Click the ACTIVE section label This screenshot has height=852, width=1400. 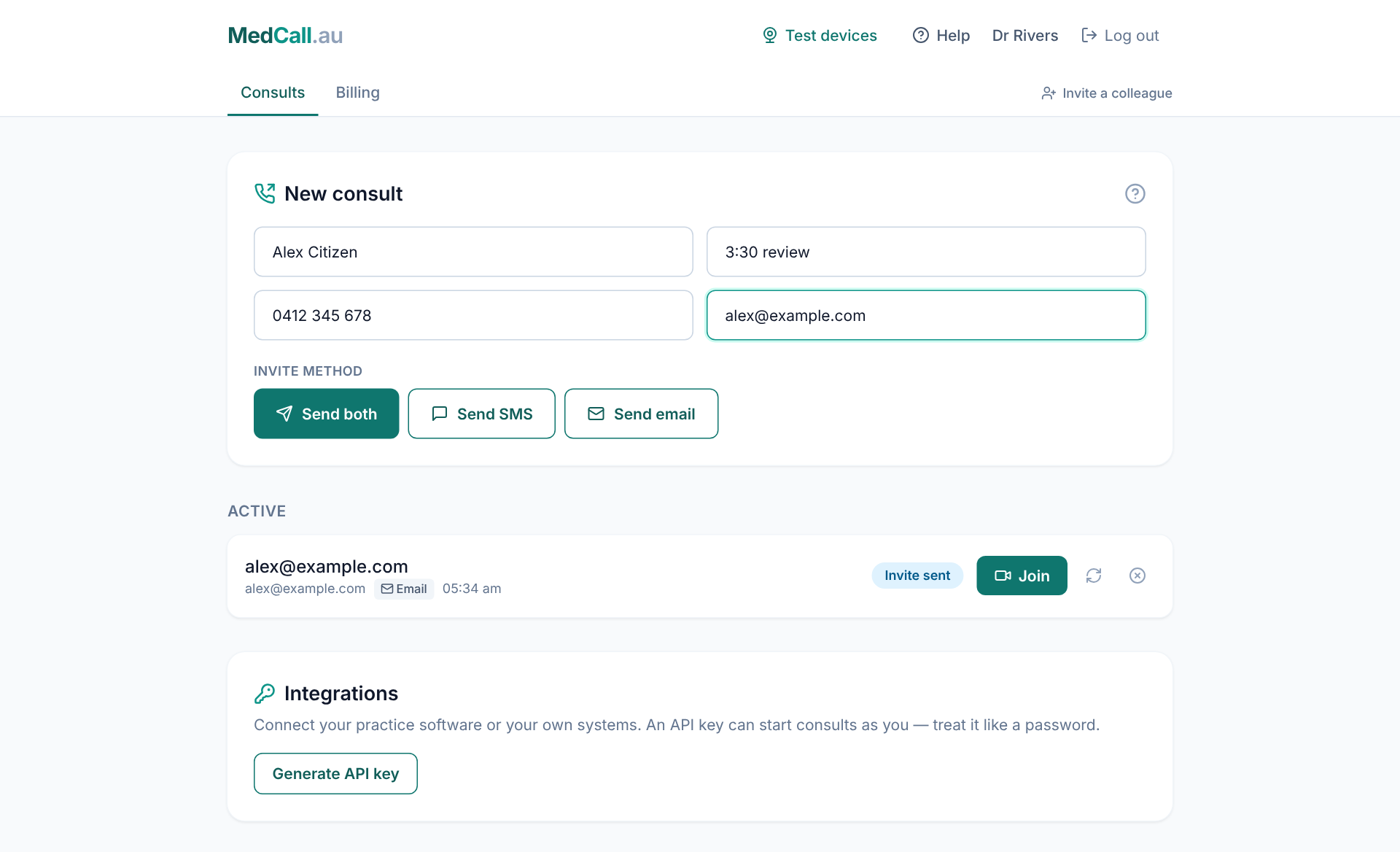coord(257,511)
